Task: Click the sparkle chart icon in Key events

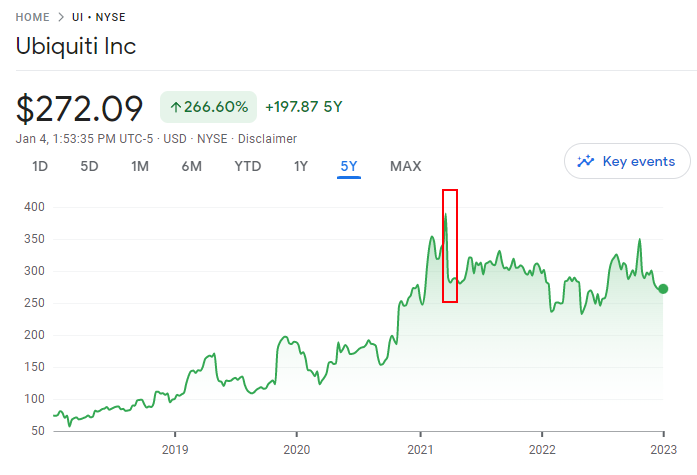Action: coord(585,161)
